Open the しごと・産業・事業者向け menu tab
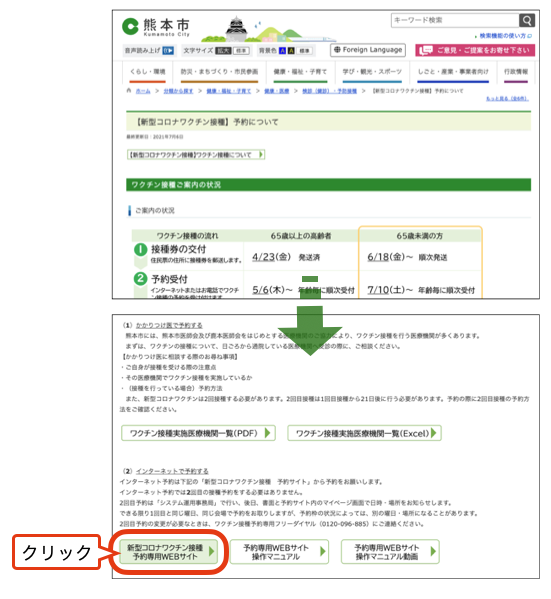The height and width of the screenshot is (599, 551). tap(453, 73)
